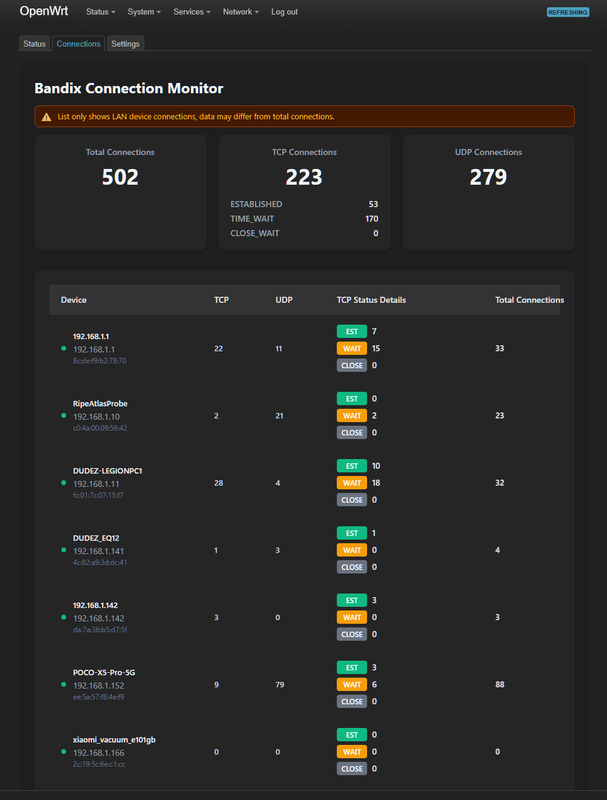This screenshot has width=607, height=800.
Task: Sort by the Device column header
Action: coord(73,300)
